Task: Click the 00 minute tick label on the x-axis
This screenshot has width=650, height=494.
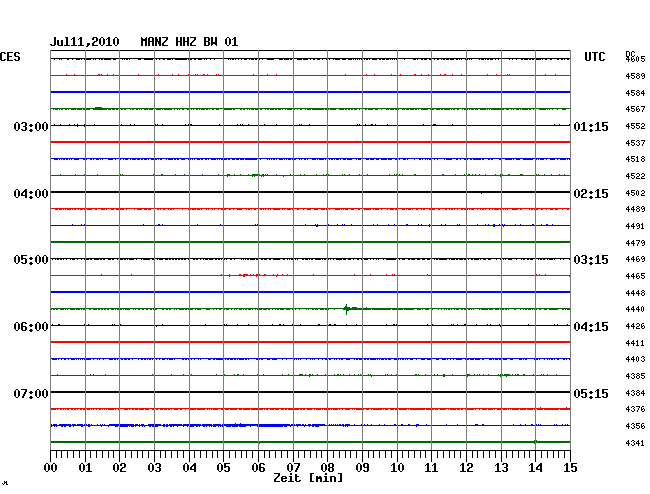Action: pyautogui.click(x=51, y=468)
